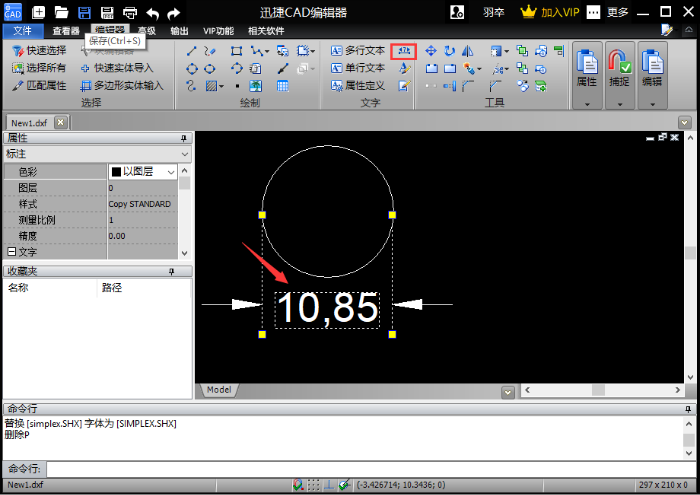Toggle object snap in status bar
This screenshot has width=700, height=495.
[298, 485]
